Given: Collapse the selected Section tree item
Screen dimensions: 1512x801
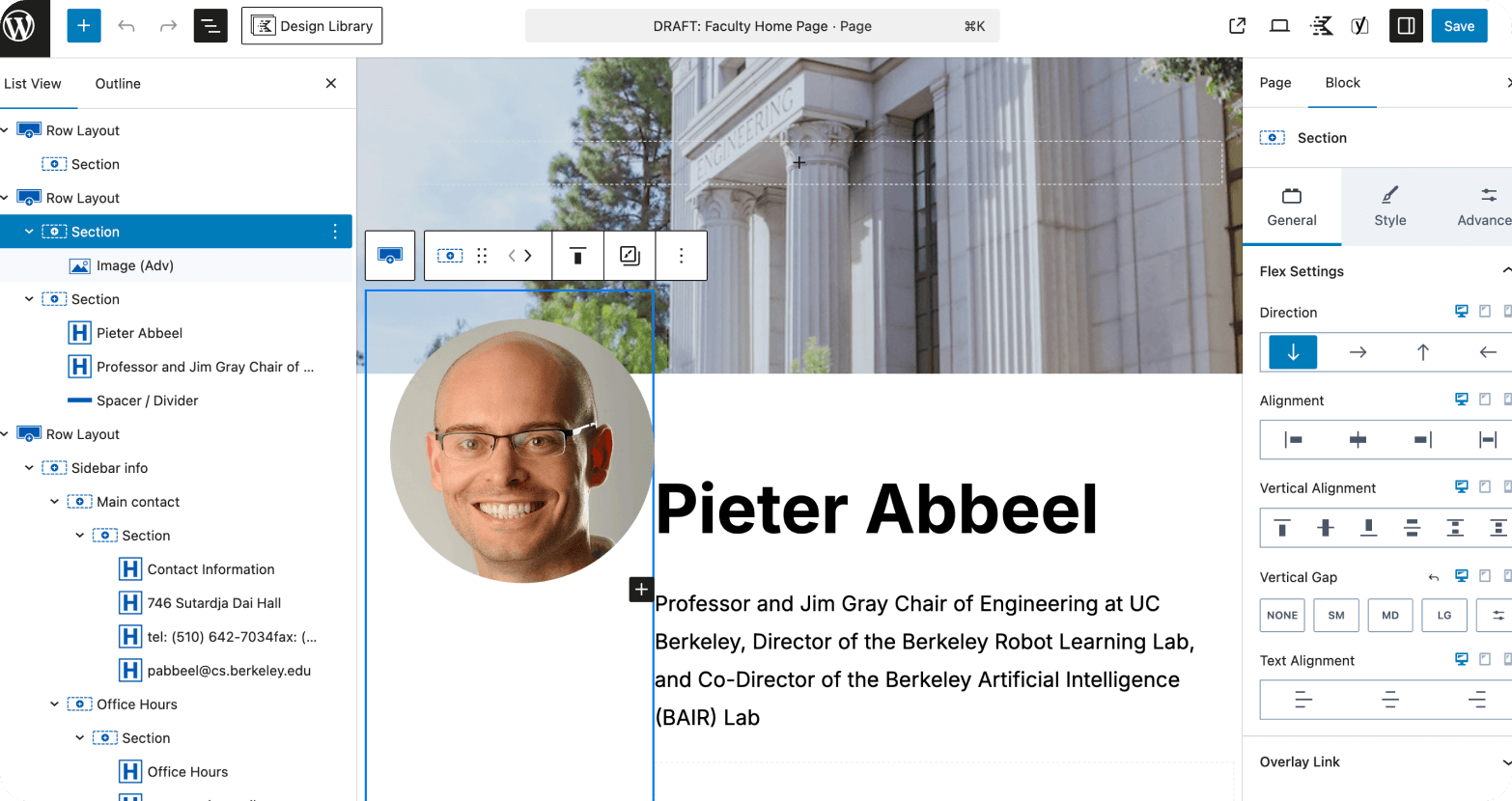Looking at the screenshot, I should [x=29, y=232].
